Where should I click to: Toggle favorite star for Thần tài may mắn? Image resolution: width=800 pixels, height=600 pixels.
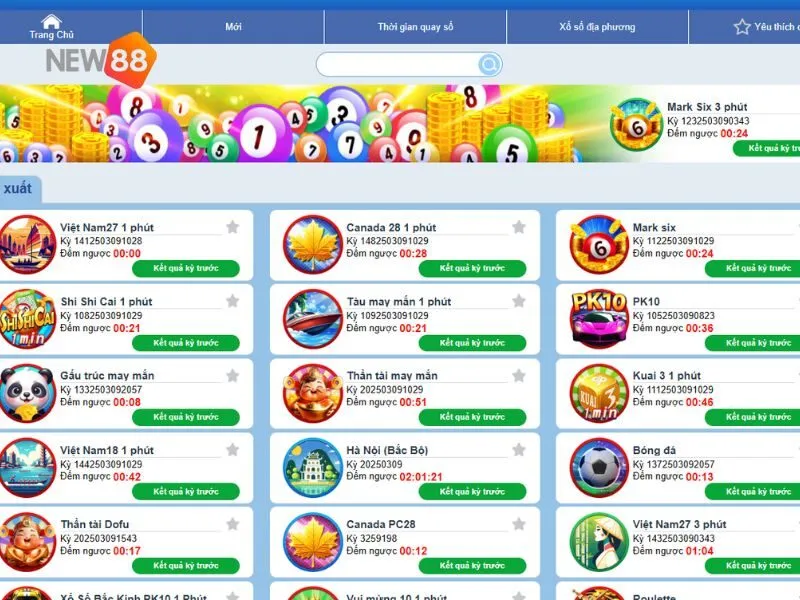pyautogui.click(x=519, y=376)
